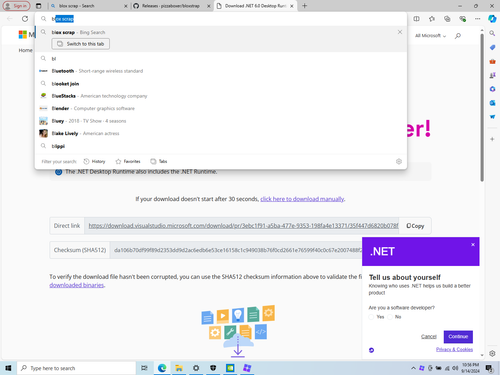Open the tab actions menu icon
Screen dimensions: 500x375
pos(39,6)
